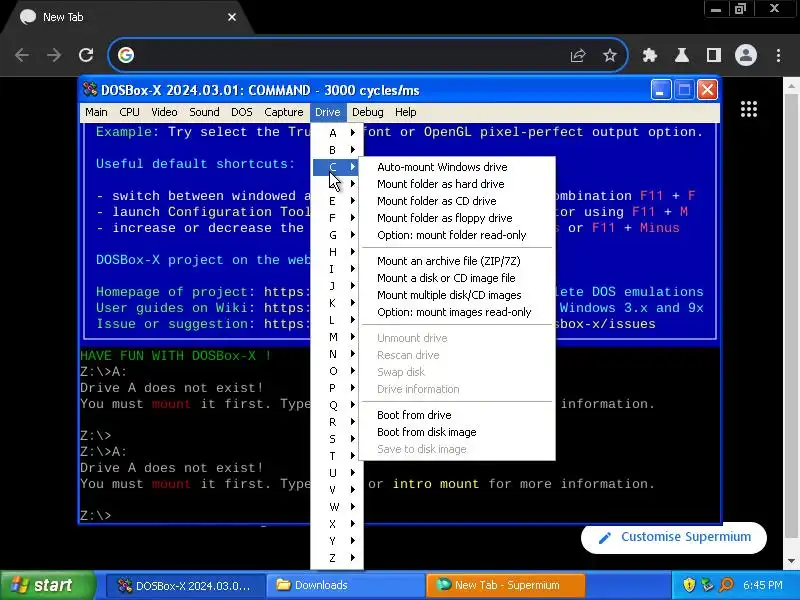Bookmark the page with the star icon
Viewport: 800px width, 600px height.
click(610, 55)
